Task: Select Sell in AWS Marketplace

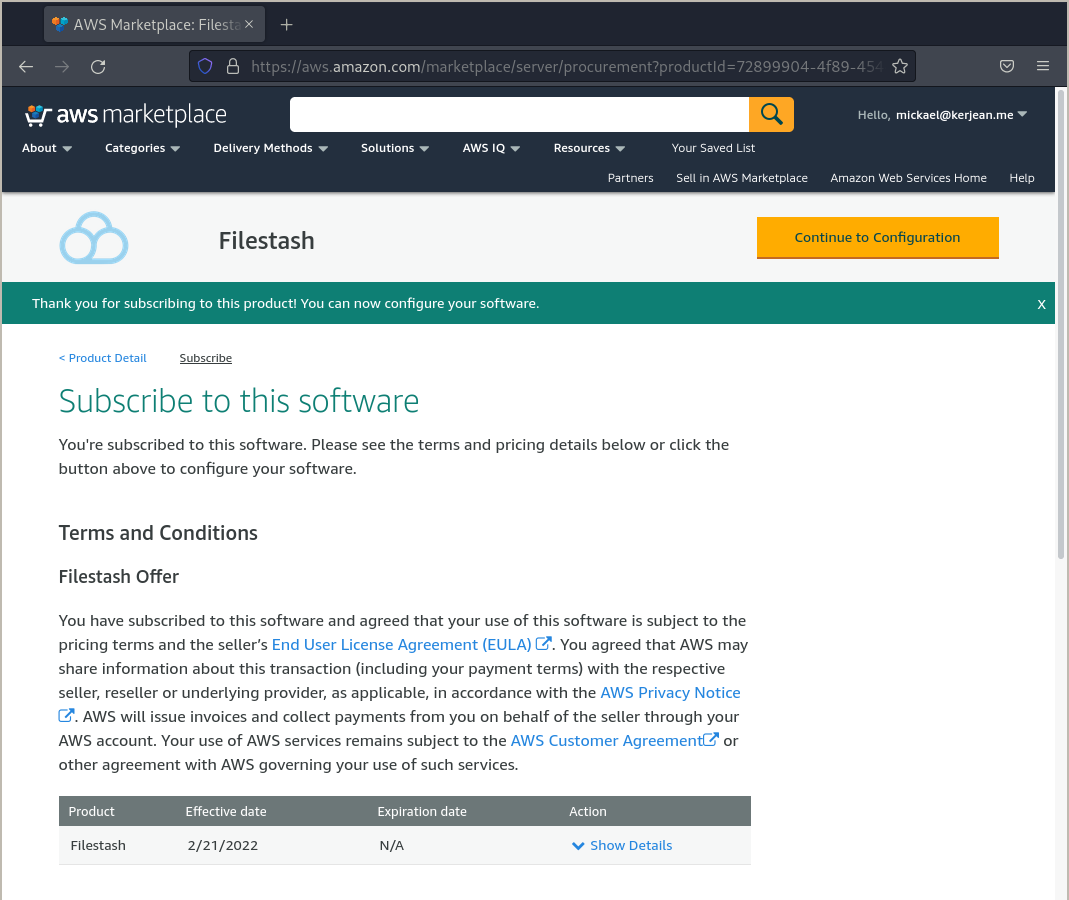Action: (742, 178)
